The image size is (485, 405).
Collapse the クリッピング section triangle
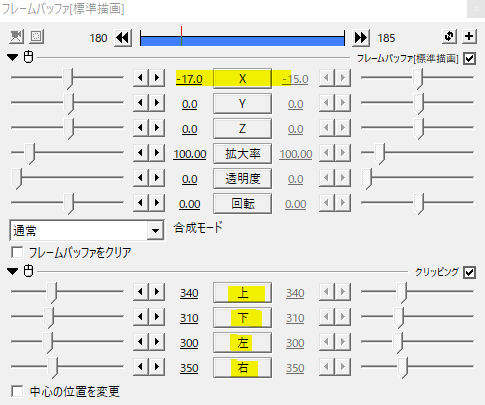13,271
